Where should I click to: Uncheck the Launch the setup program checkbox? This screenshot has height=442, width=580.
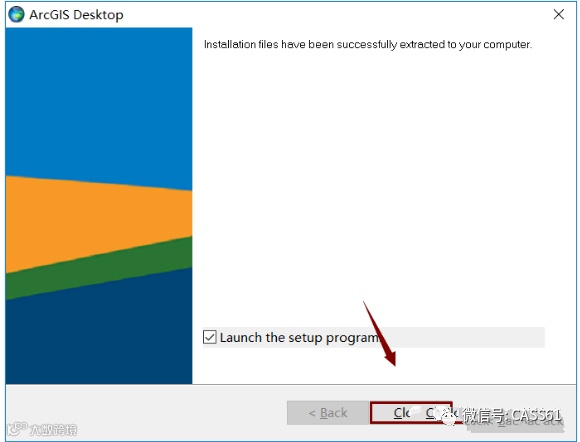click(210, 337)
